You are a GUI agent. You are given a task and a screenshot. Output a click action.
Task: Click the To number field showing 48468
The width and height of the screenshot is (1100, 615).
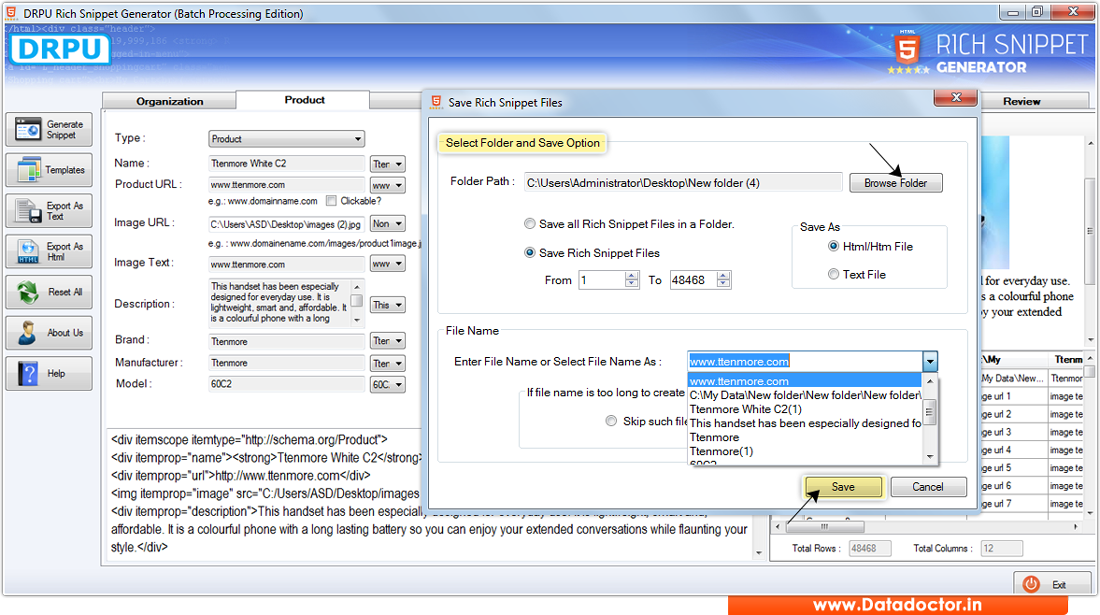693,280
